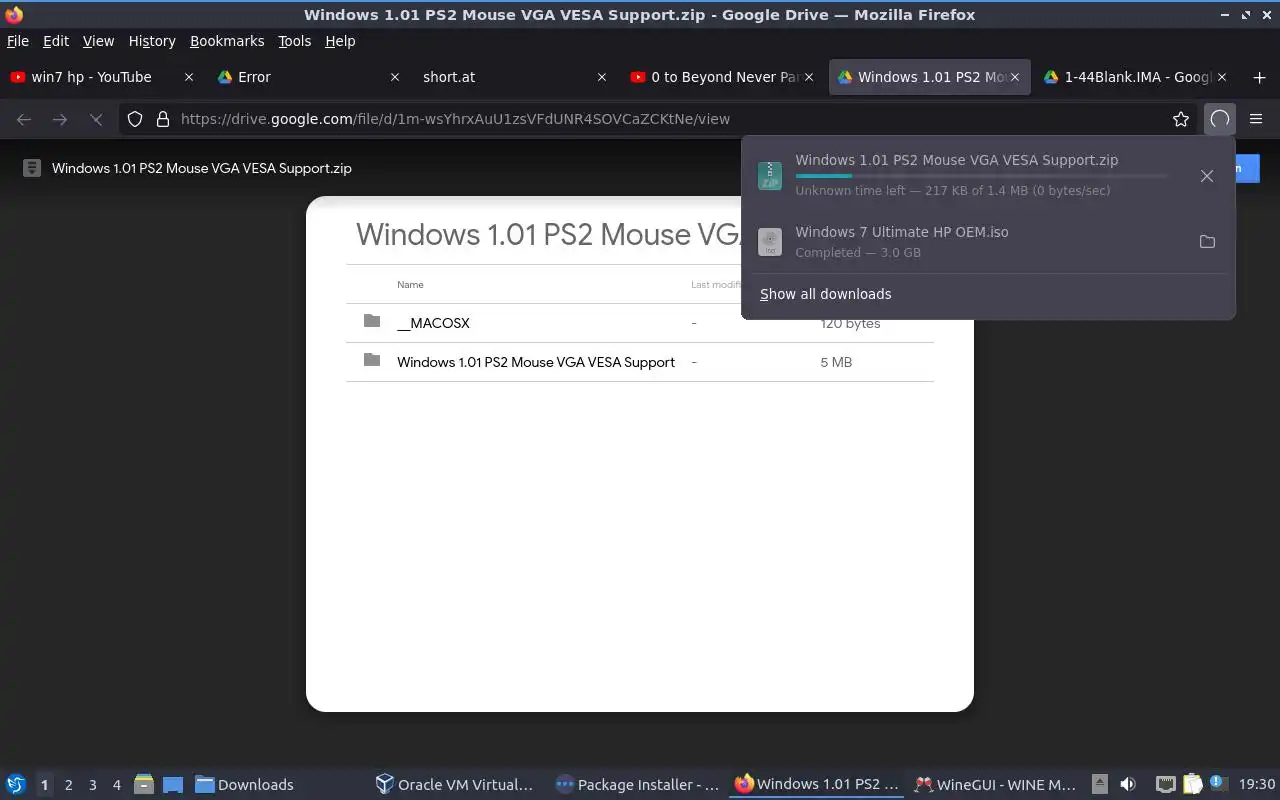Click the tracking protection shield icon

(135, 119)
